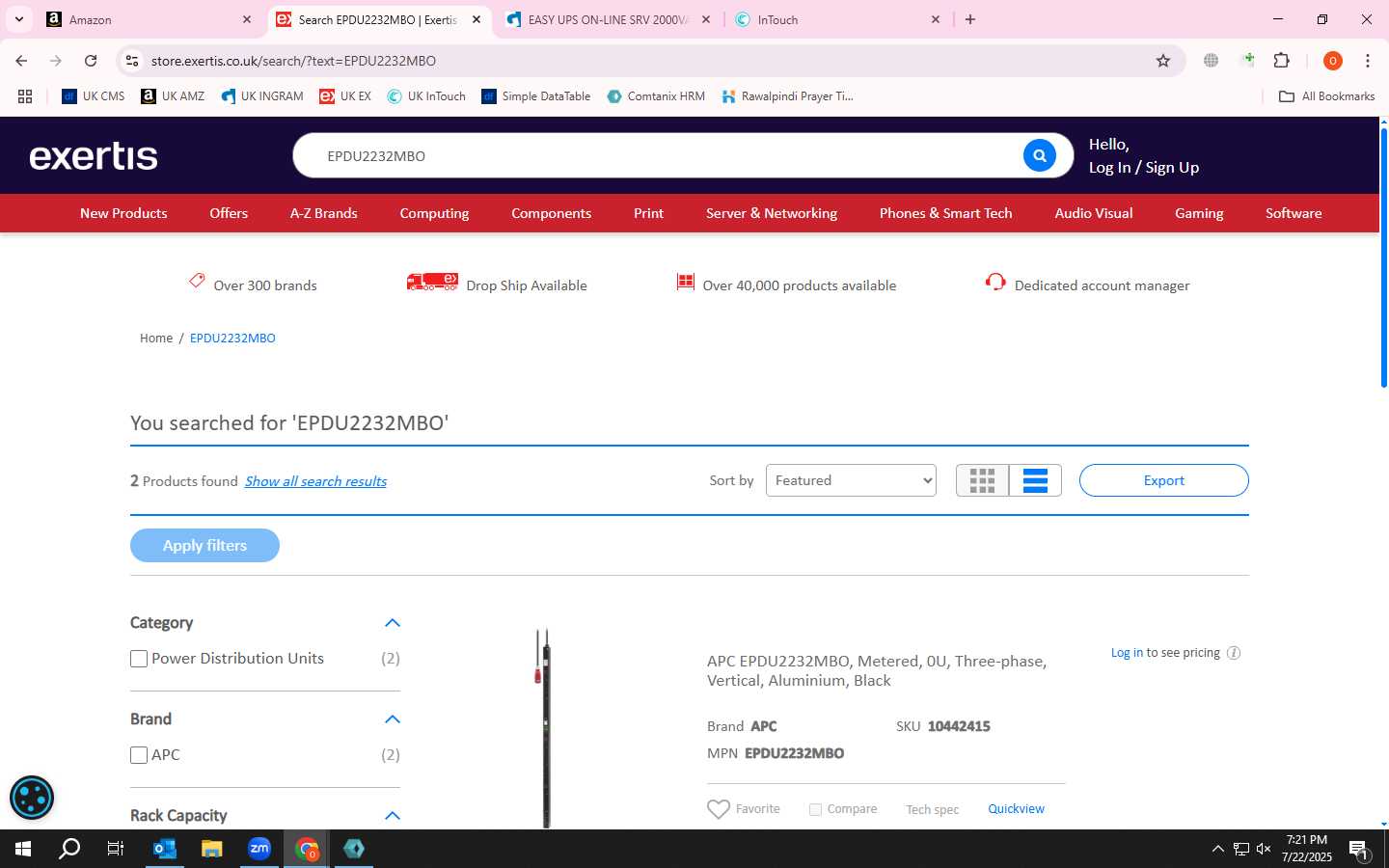Screen dimensions: 1389x868
Task: Check the APC brand filter
Action: click(x=139, y=755)
